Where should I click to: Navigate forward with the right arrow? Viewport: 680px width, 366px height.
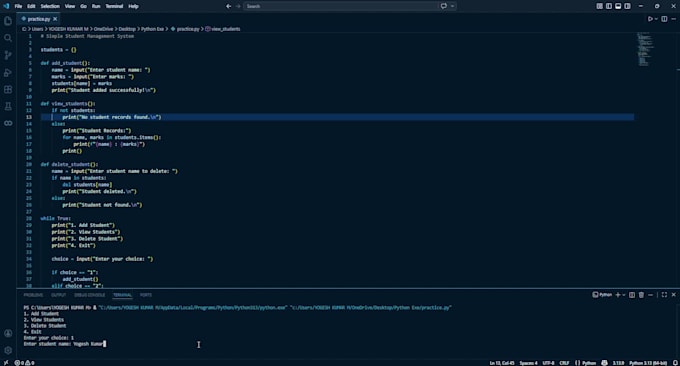coord(238,6)
